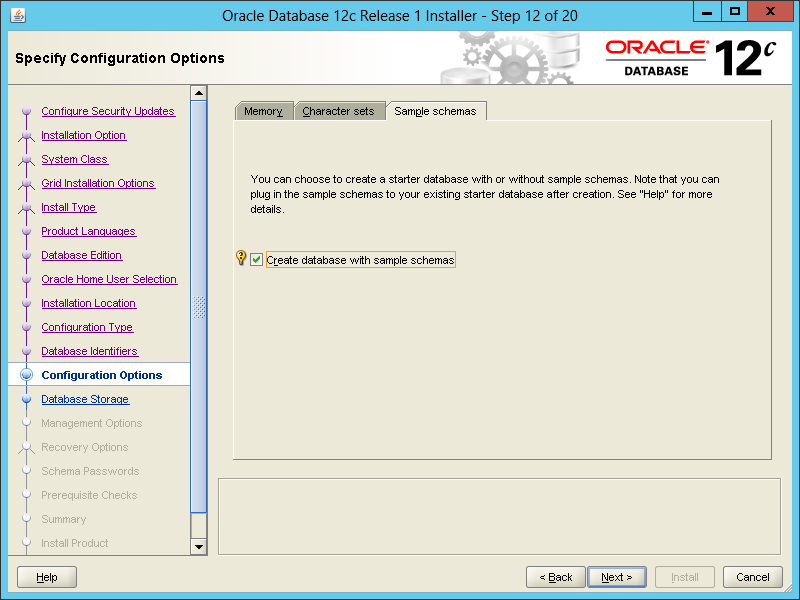Go to Configure Security Updates step
This screenshot has height=600, width=800.
[x=108, y=111]
